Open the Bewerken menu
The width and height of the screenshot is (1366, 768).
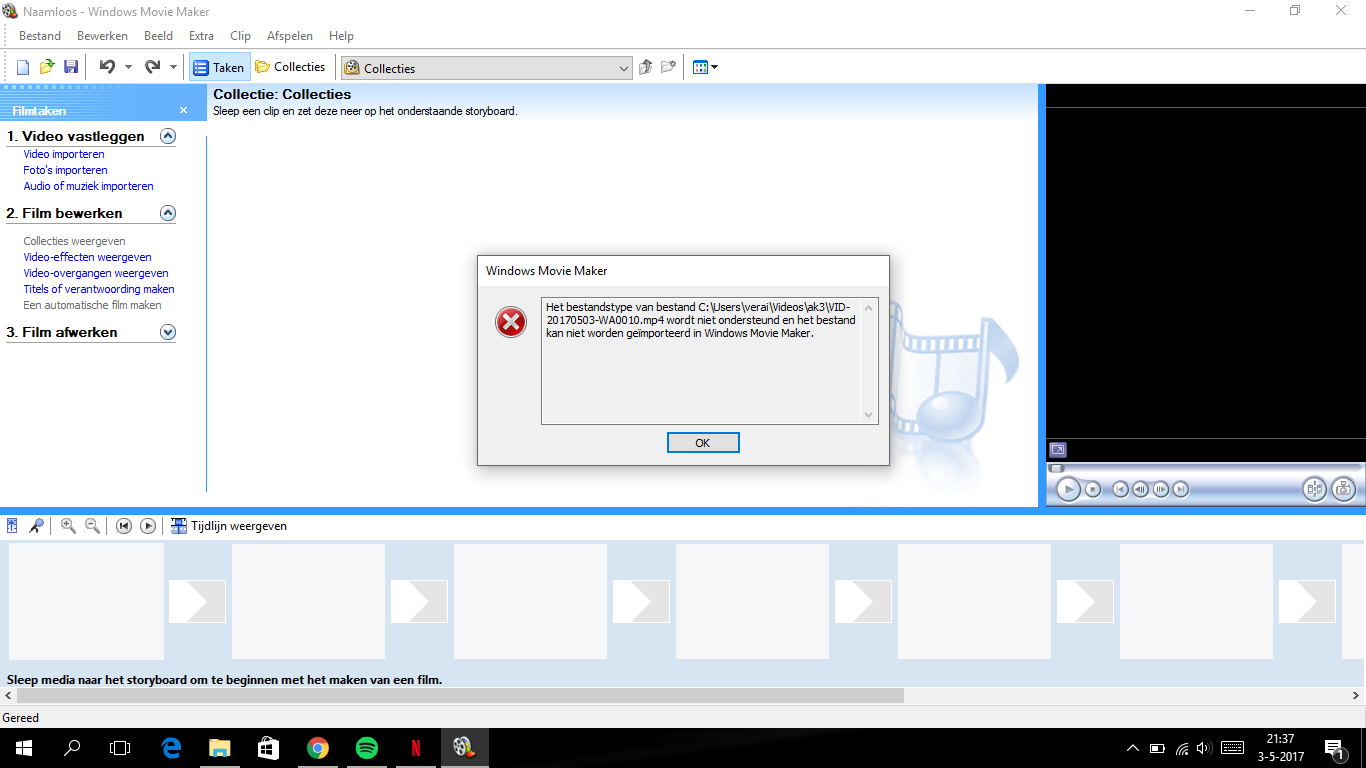point(102,36)
